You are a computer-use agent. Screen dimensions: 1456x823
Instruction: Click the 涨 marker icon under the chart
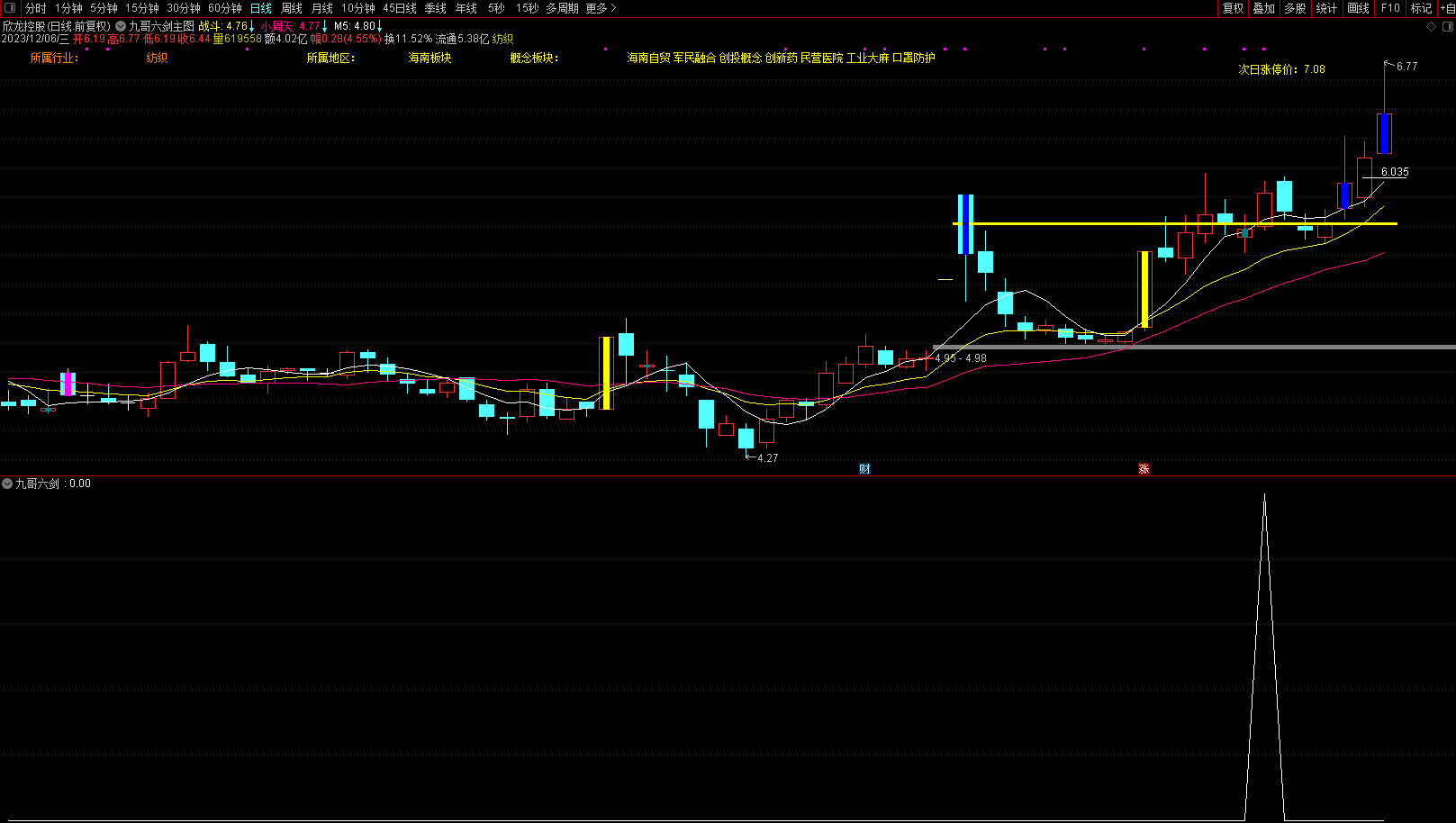(x=1144, y=469)
